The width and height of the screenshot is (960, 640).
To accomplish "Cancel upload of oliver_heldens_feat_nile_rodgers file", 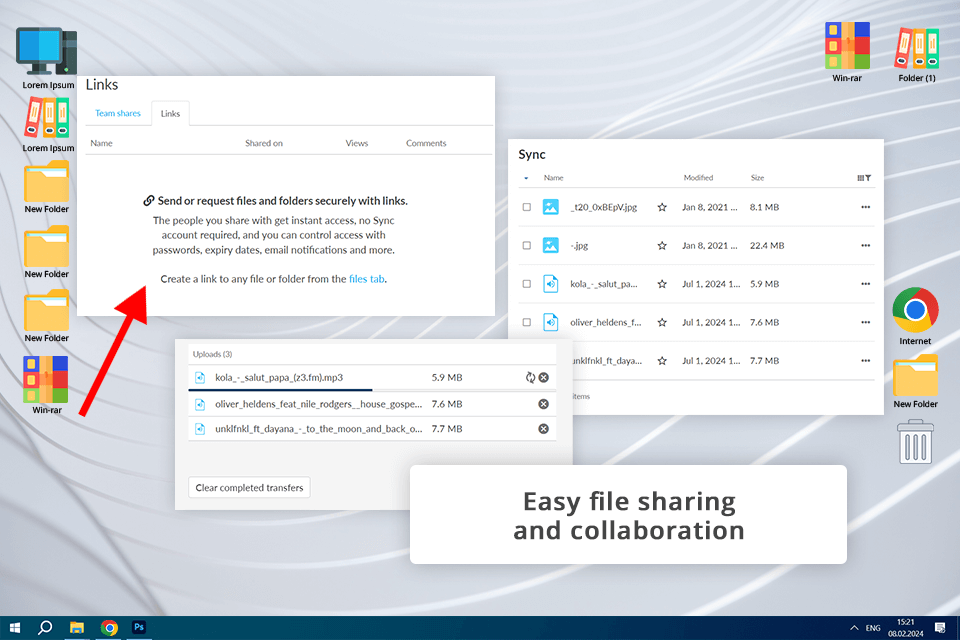I will click(x=543, y=404).
